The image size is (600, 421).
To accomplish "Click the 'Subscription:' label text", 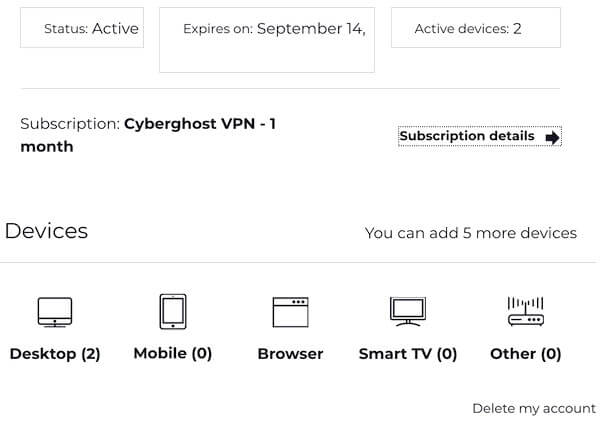I will (x=70, y=124).
